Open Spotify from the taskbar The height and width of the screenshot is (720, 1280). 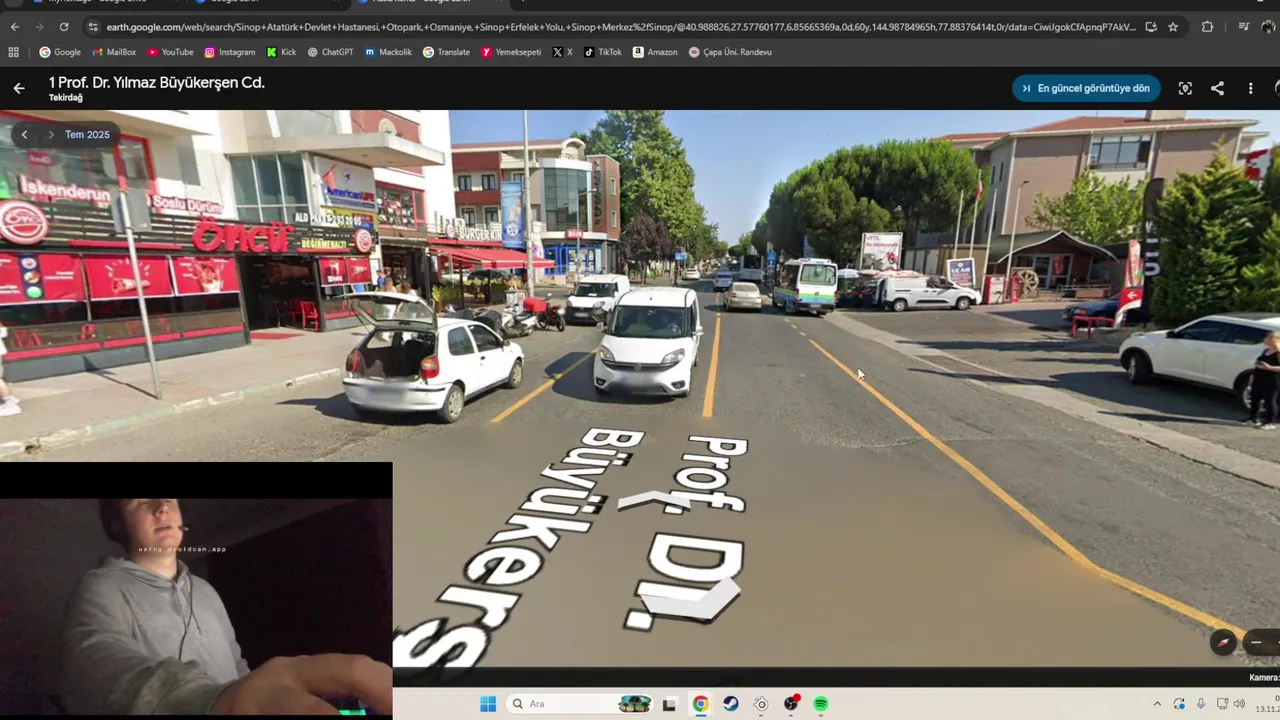point(821,704)
